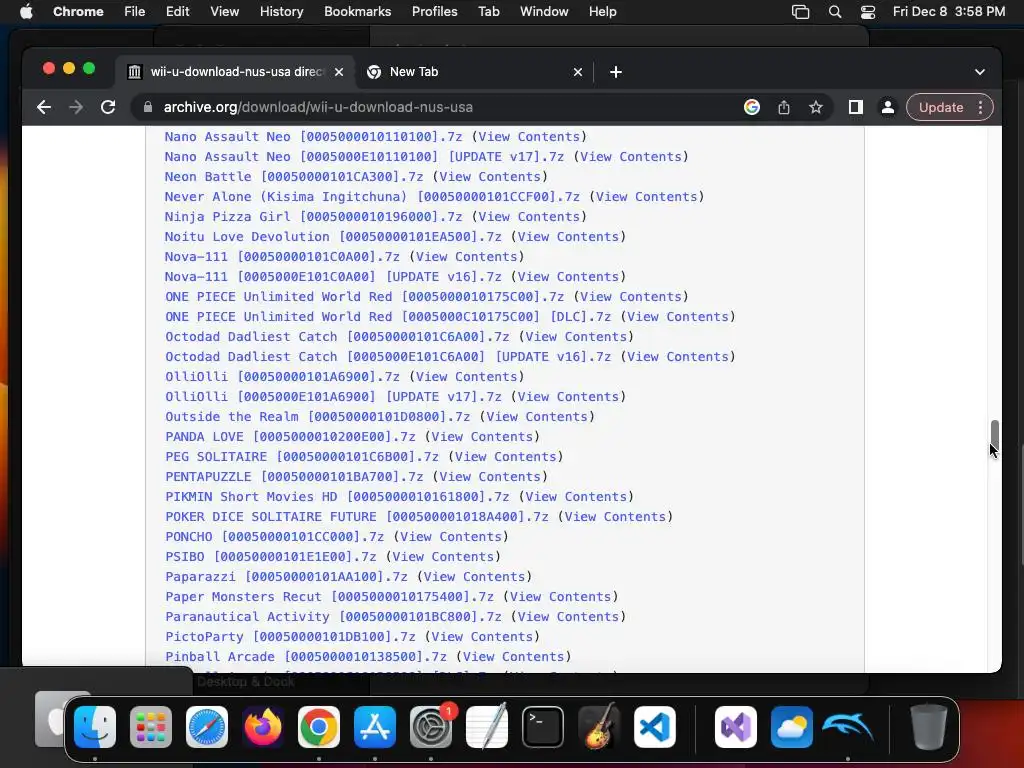1024x768 pixels.
Task: View Contents of PANDA LOVE archive
Action: 482,437
